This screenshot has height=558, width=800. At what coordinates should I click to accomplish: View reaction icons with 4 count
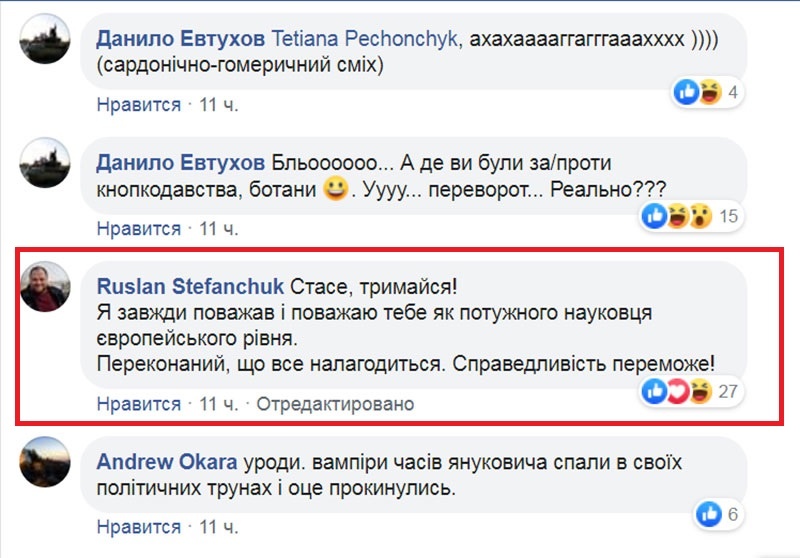pos(698,93)
